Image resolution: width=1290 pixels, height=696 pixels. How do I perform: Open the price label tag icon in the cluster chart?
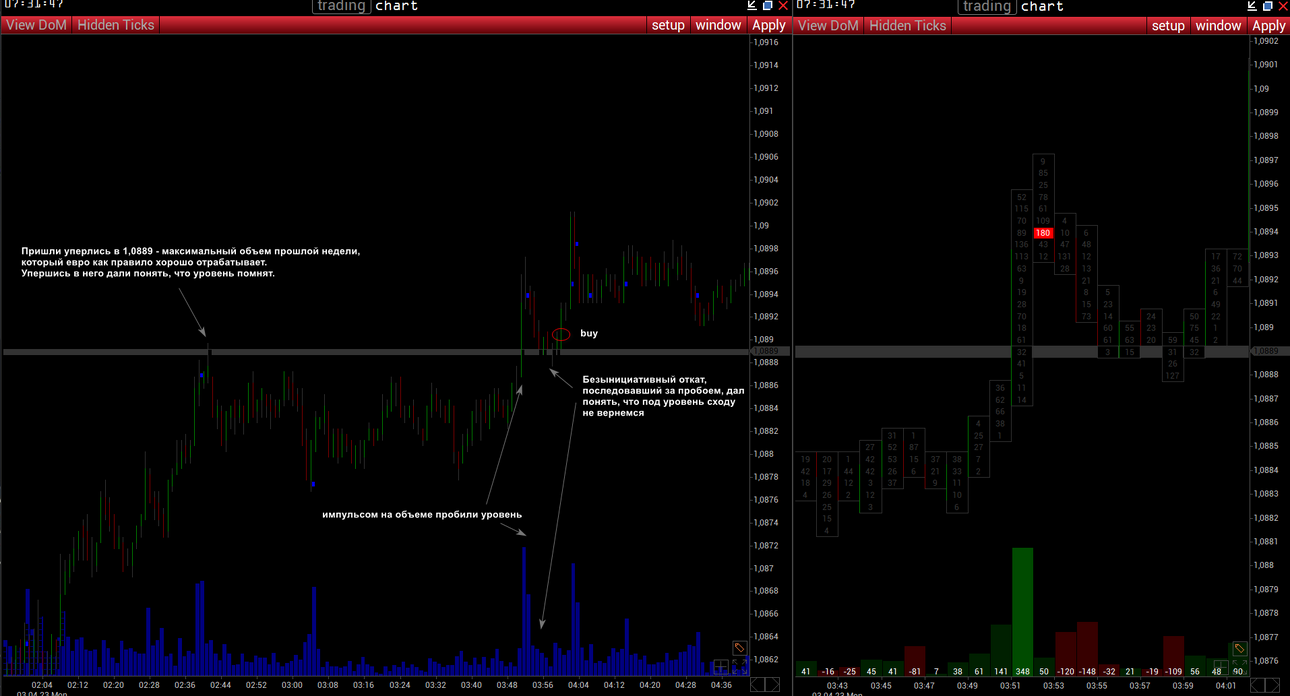tap(1239, 650)
